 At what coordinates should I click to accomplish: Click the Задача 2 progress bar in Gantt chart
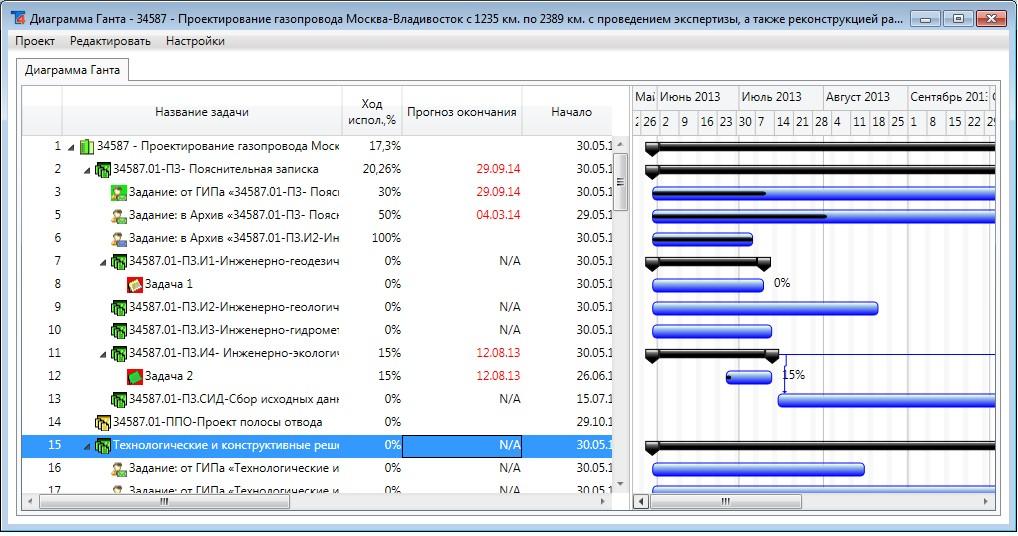[x=748, y=377]
